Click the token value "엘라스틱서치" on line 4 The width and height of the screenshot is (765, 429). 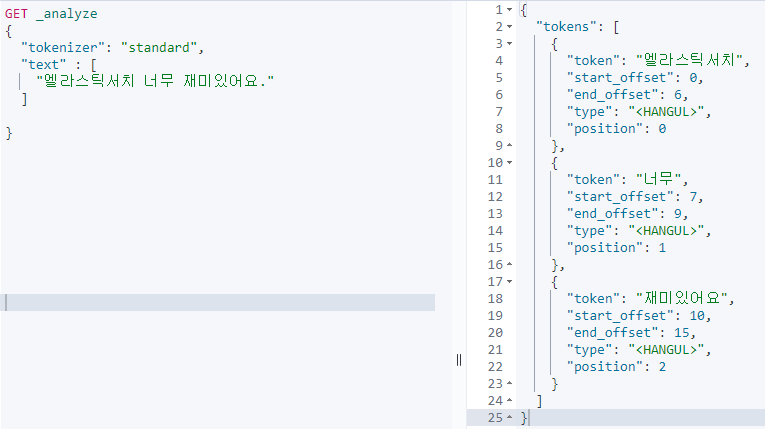689,60
